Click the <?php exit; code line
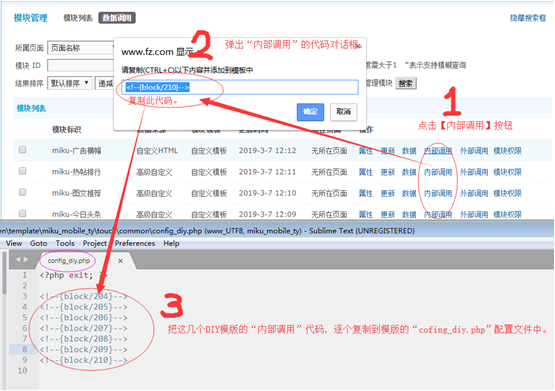This screenshot has width=555, height=391. pos(73,275)
